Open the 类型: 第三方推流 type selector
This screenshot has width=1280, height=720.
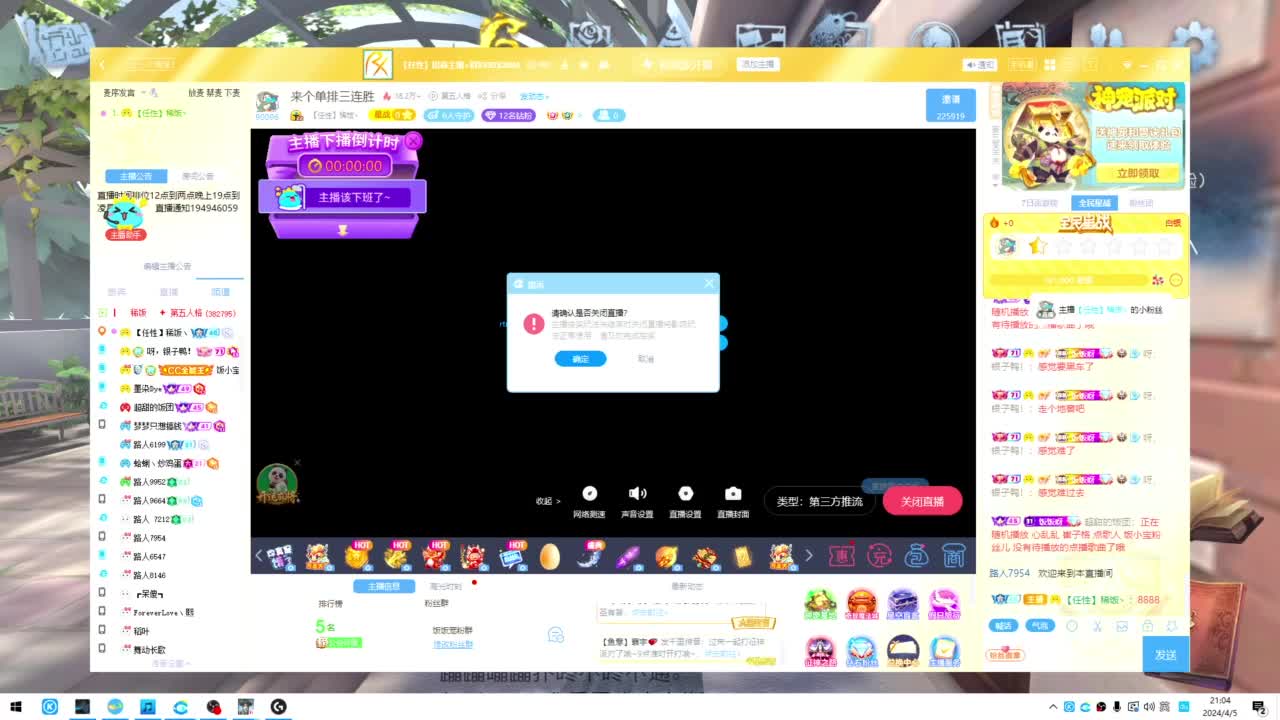pyautogui.click(x=819, y=501)
